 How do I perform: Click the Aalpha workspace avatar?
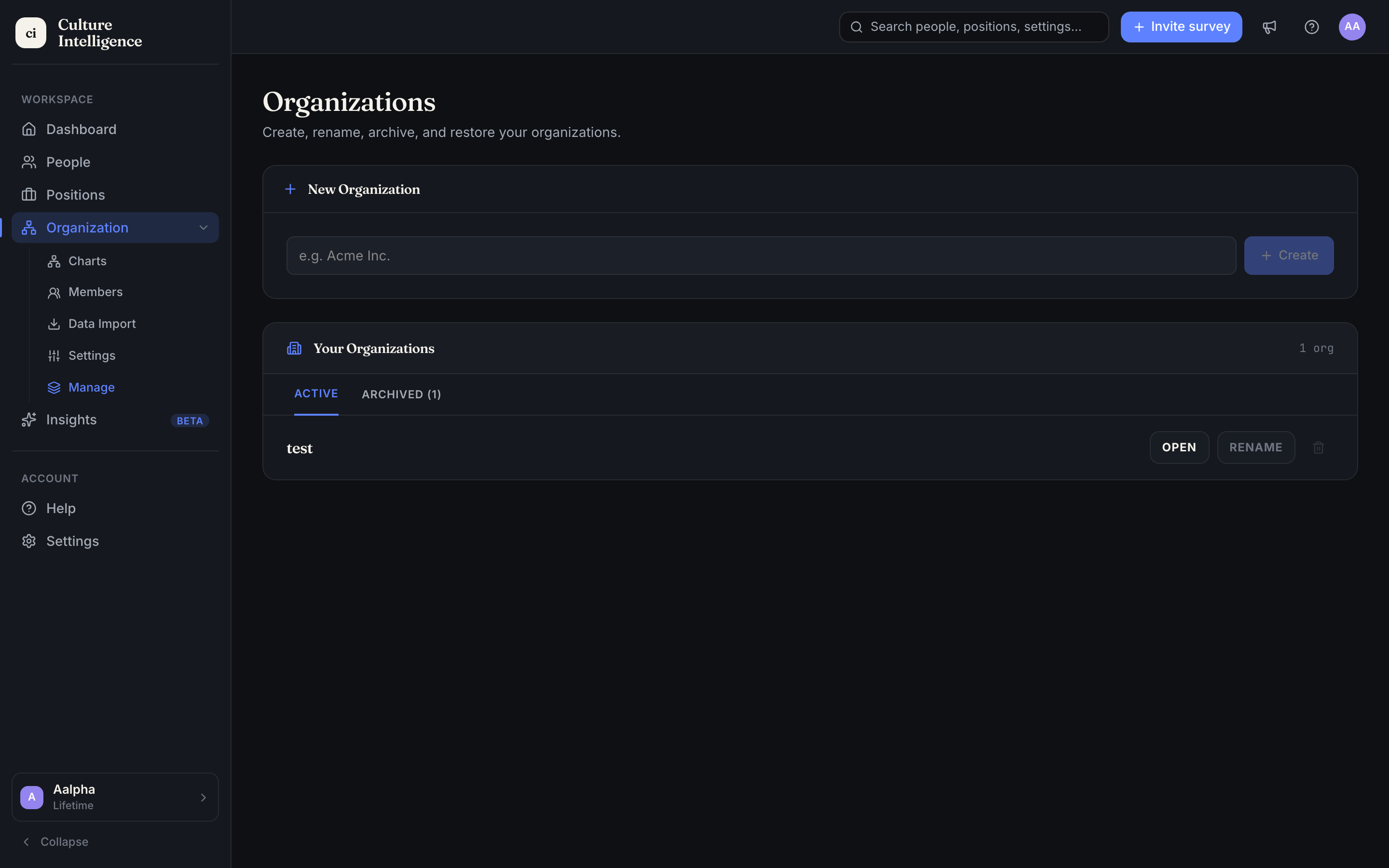(x=31, y=798)
